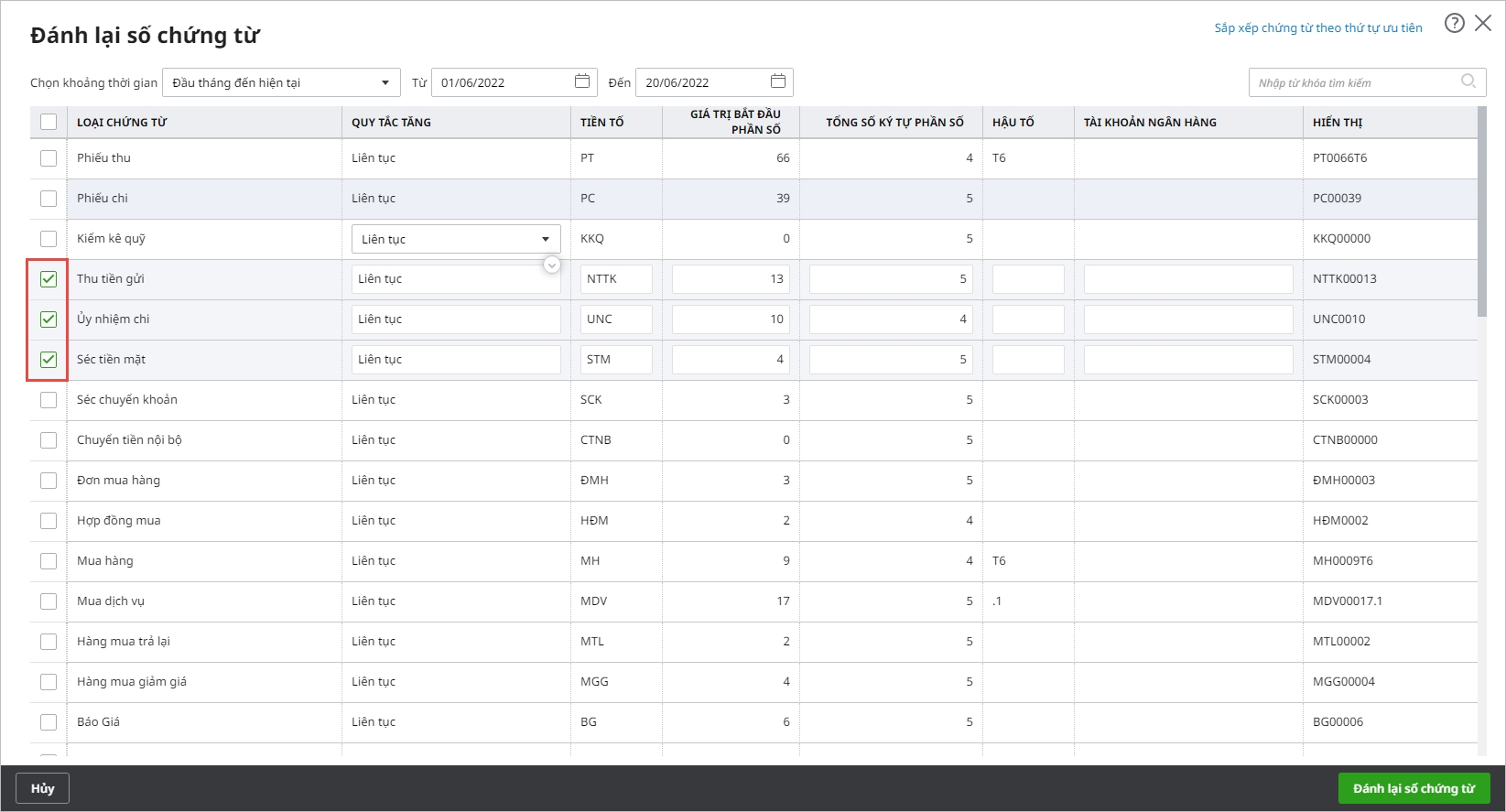Click the round chevron icon on Thu tiền gửi row
This screenshot has width=1506, height=812.
coord(551,265)
